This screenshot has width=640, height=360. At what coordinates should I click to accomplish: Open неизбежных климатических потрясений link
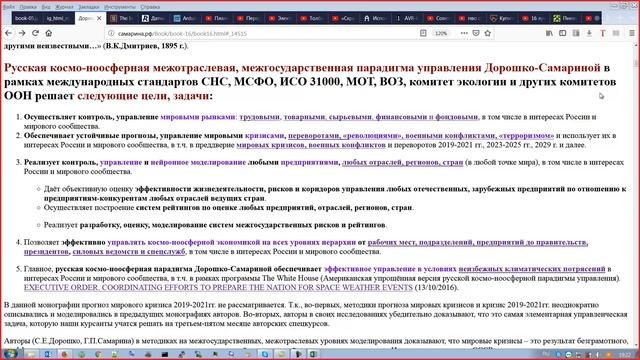point(532,269)
